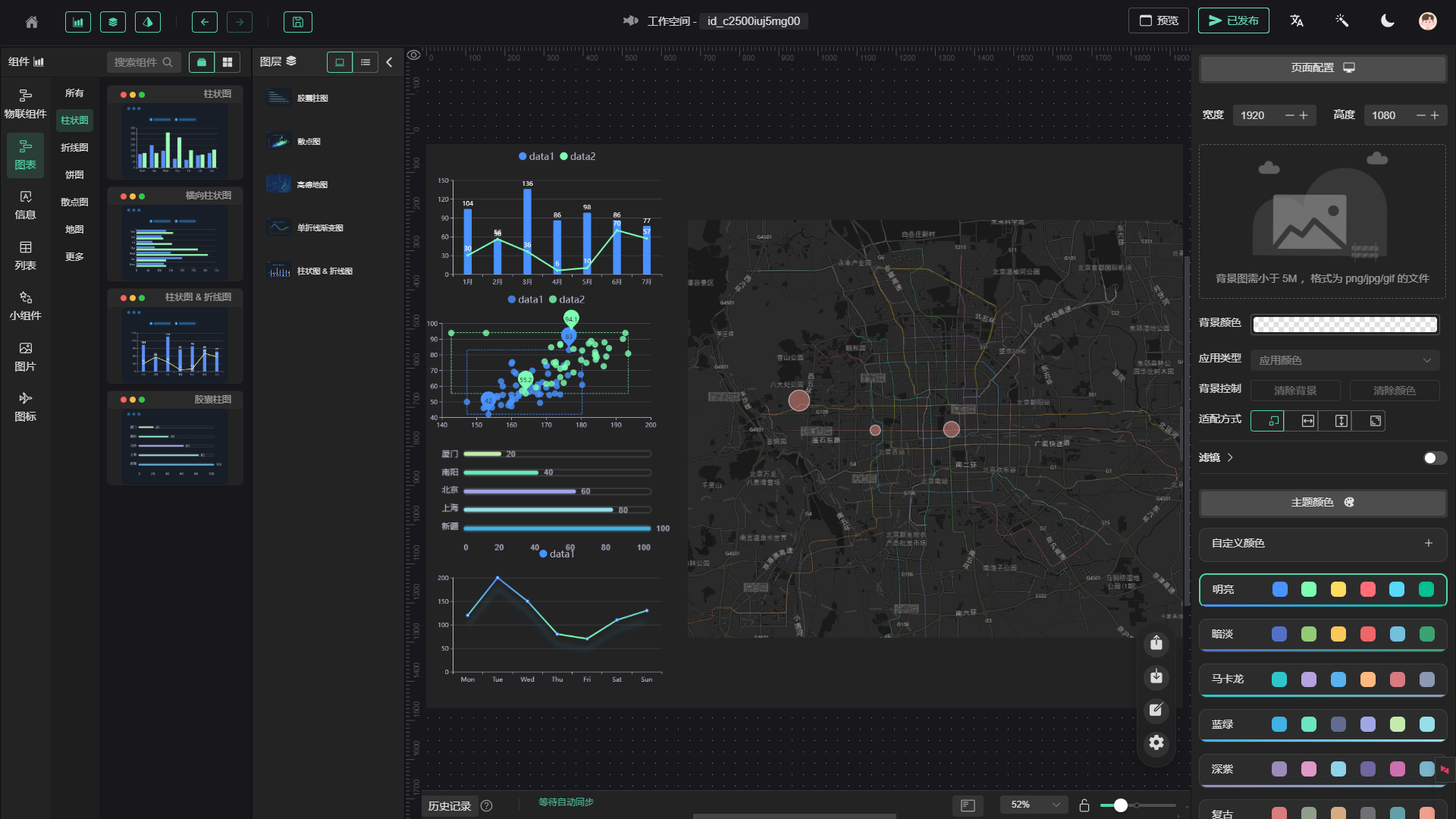Click the home icon in top bar

click(x=32, y=22)
